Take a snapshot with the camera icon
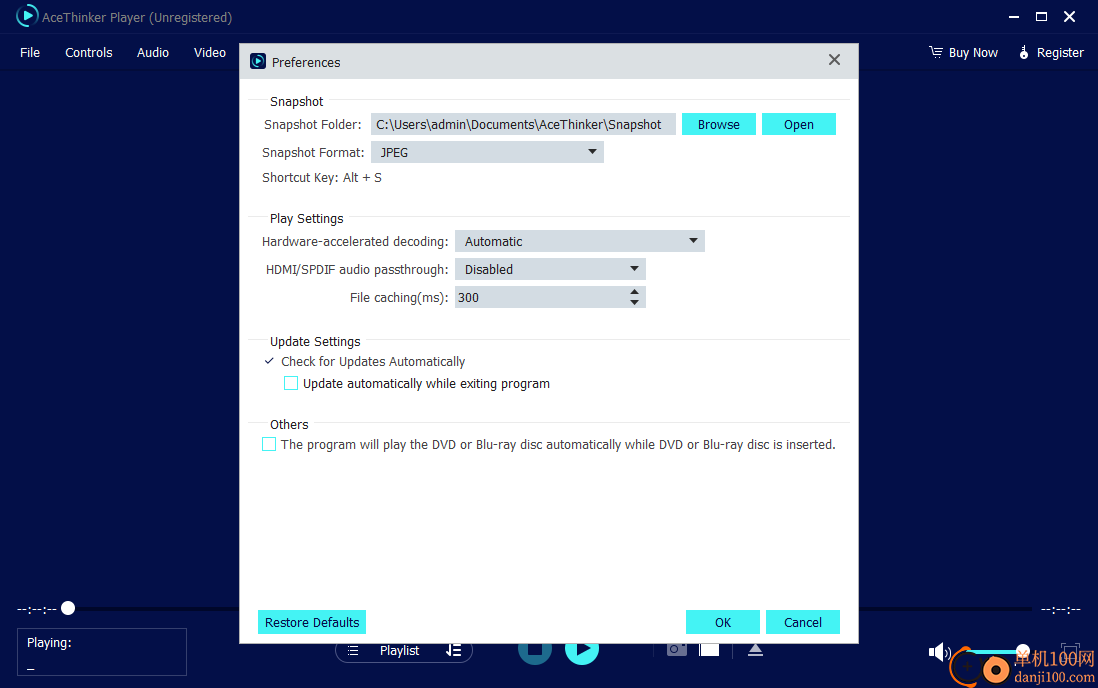The image size is (1098, 688). tap(676, 650)
